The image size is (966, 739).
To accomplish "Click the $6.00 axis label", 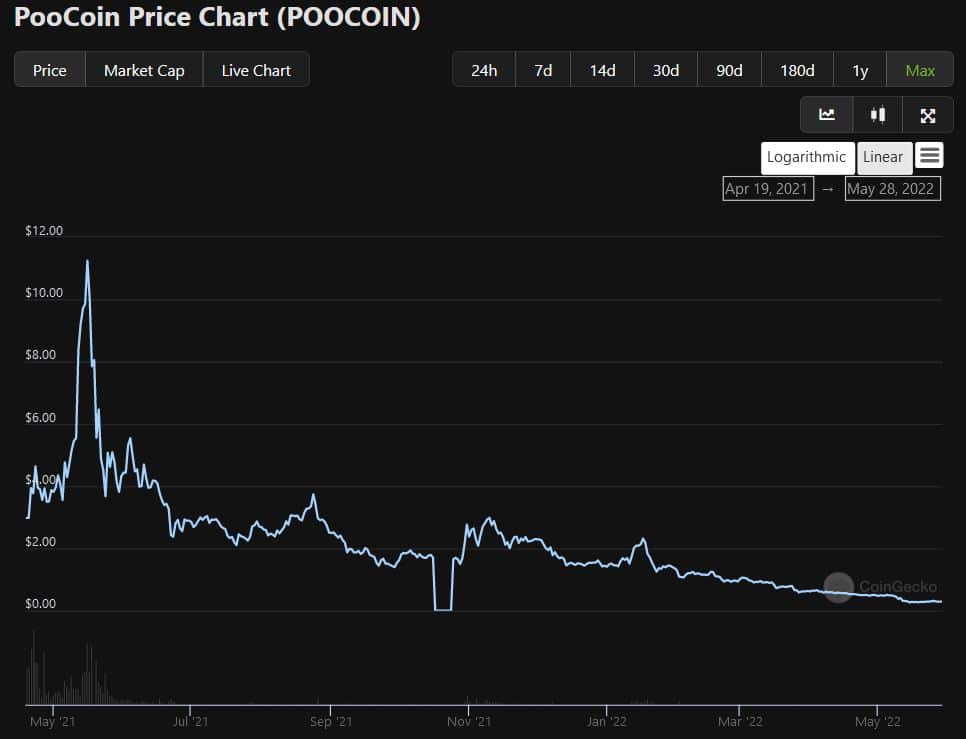I will (41, 418).
